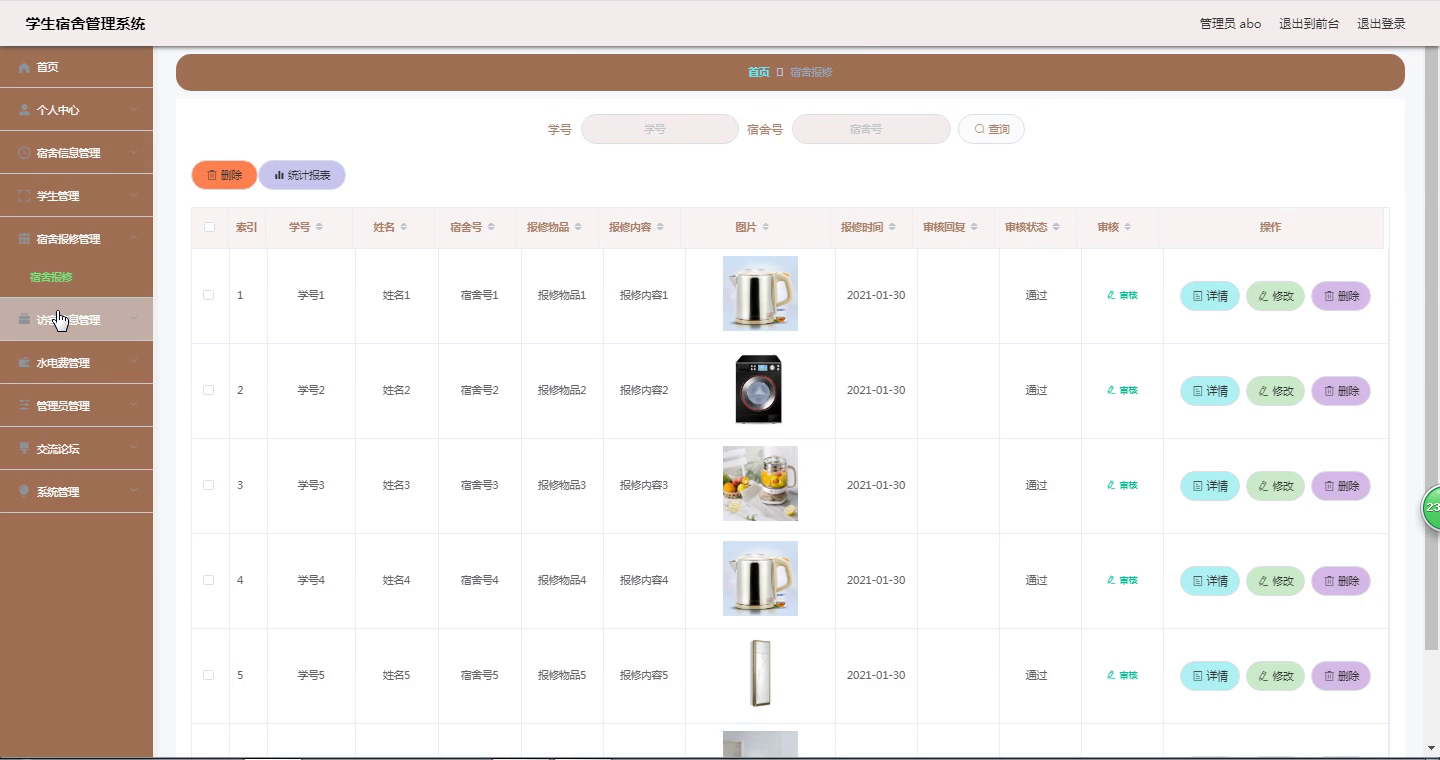Click the 查询 search button
Screen dimensions: 1440x760
coord(991,129)
